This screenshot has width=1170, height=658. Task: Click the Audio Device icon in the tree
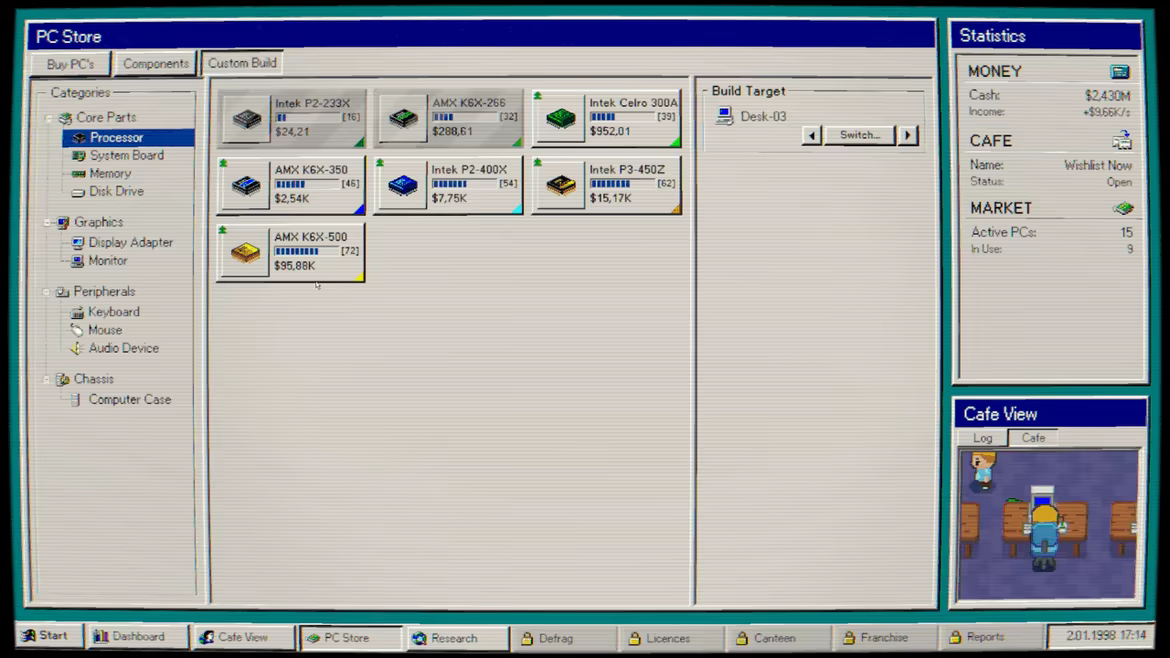pyautogui.click(x=77, y=348)
